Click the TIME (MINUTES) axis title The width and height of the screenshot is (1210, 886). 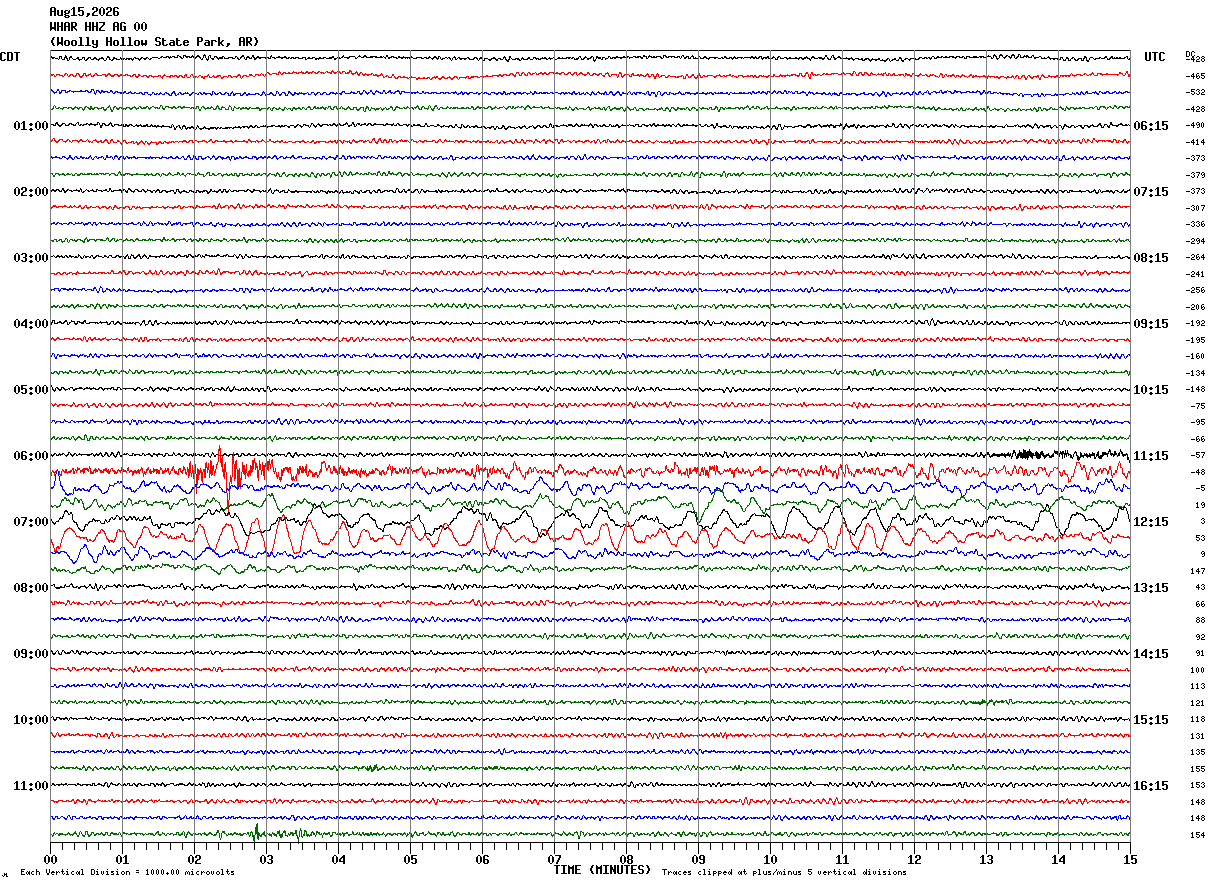(x=602, y=870)
